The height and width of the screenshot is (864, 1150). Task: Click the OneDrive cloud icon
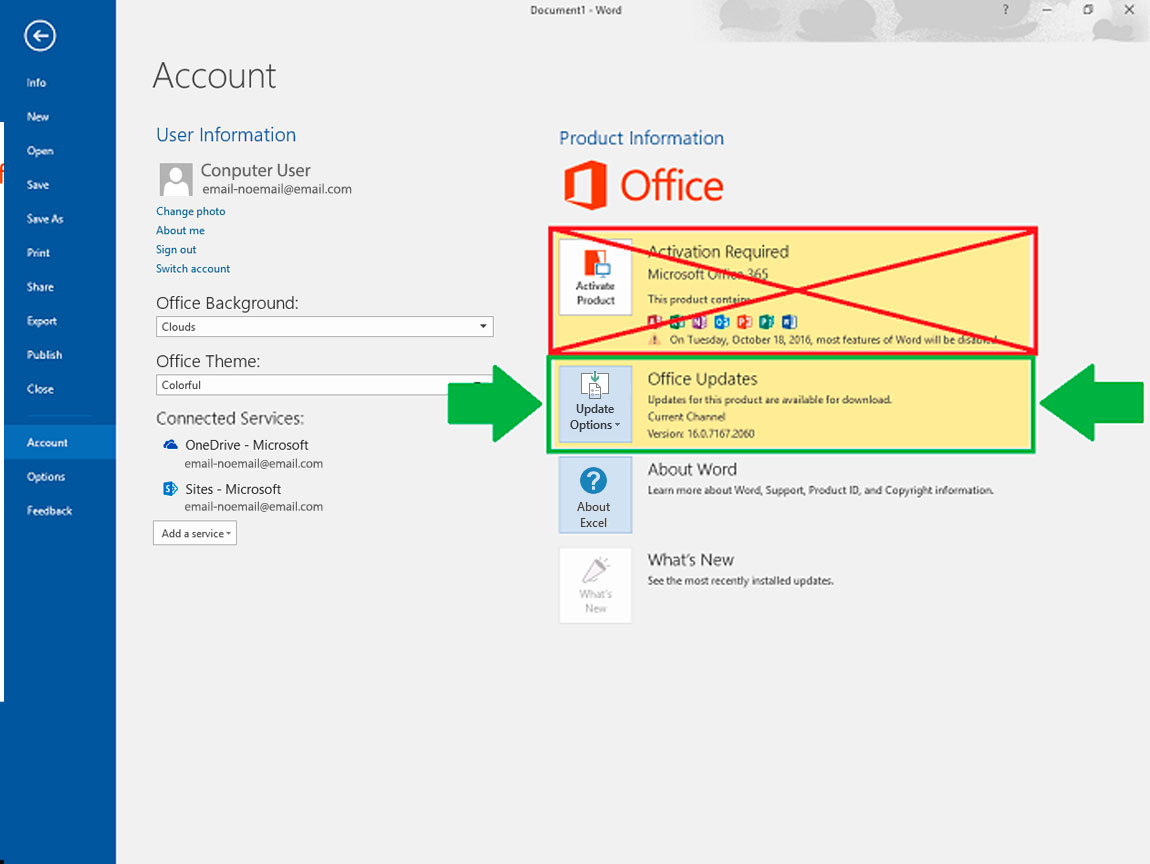[170, 445]
